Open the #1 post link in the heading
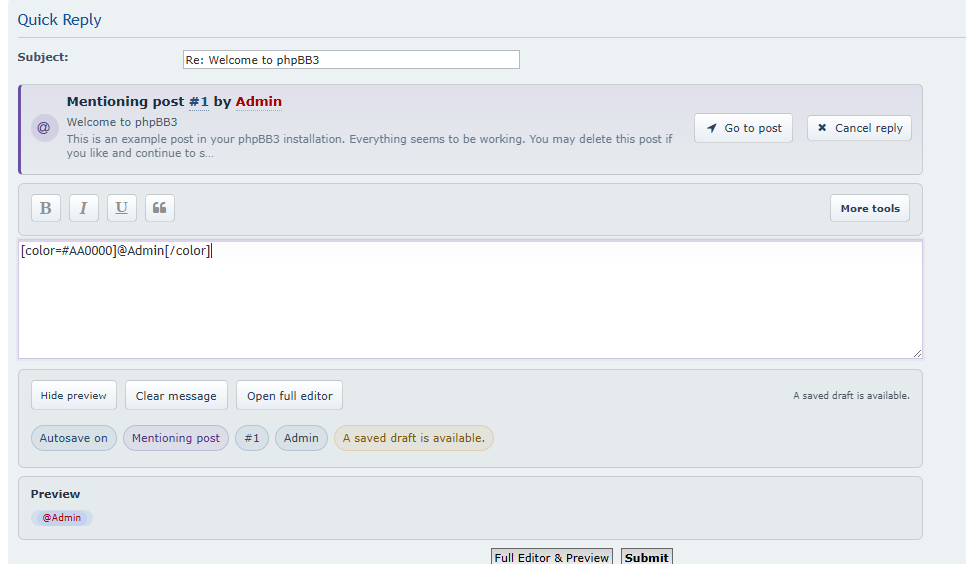The width and height of the screenshot is (966, 564). pyautogui.click(x=198, y=102)
